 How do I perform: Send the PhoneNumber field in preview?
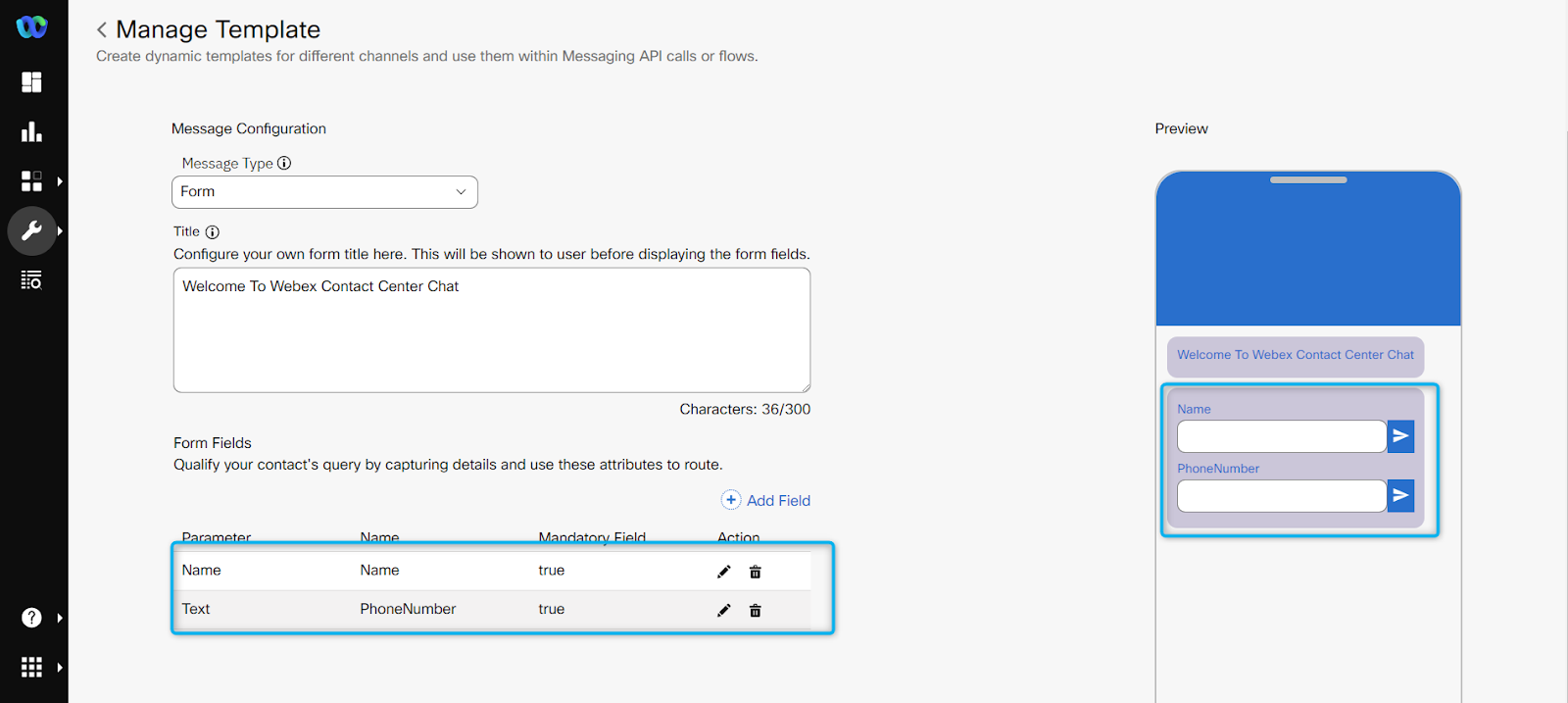(x=1401, y=496)
